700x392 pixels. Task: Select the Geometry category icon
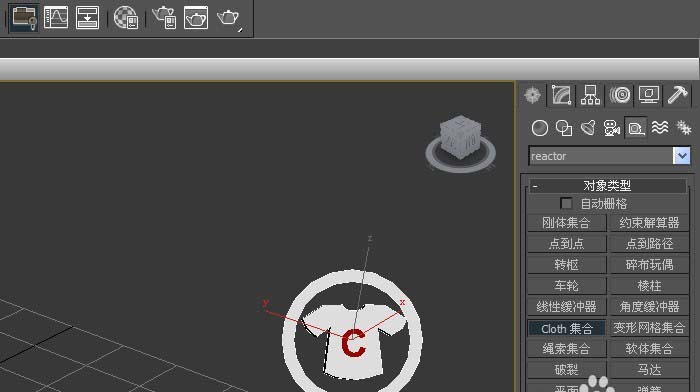[540, 128]
